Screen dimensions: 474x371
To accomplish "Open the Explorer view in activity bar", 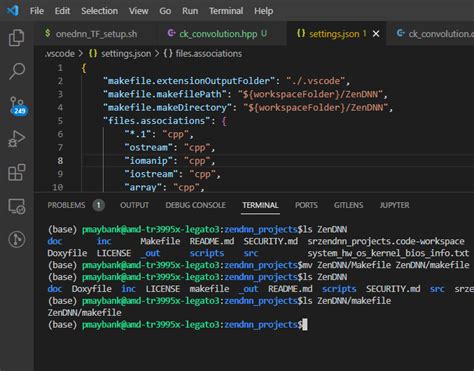I will pyautogui.click(x=17, y=38).
